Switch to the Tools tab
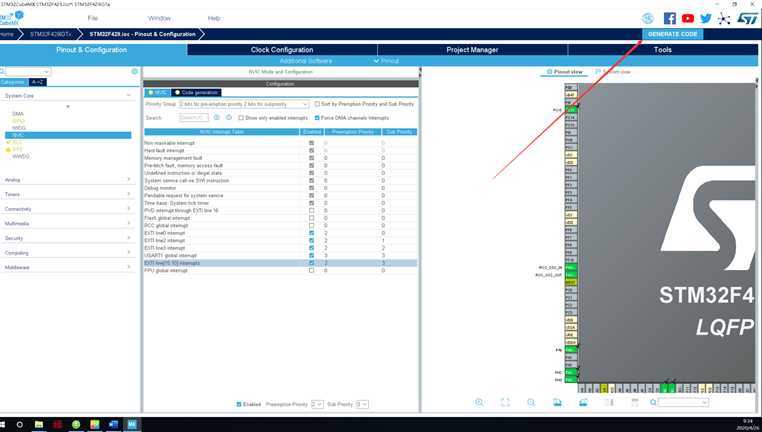Viewport: 762px width, 432px height. pos(662,50)
